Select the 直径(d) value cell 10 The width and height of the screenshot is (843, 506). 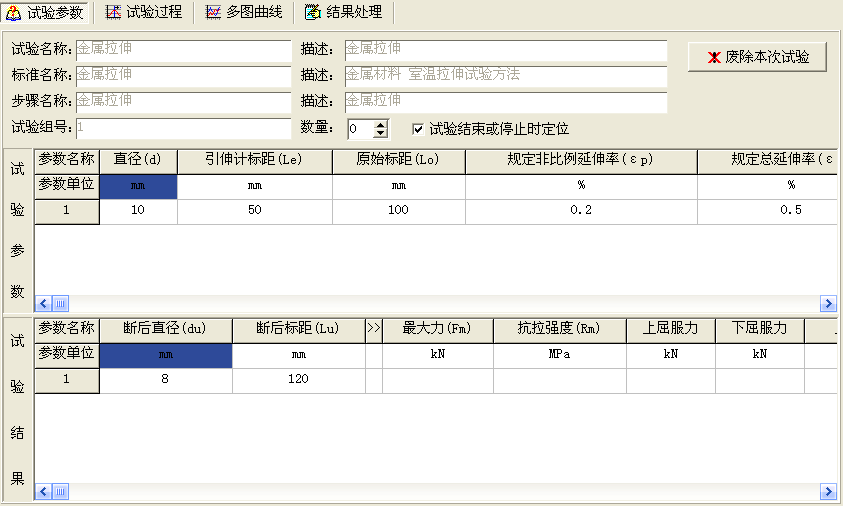point(138,211)
